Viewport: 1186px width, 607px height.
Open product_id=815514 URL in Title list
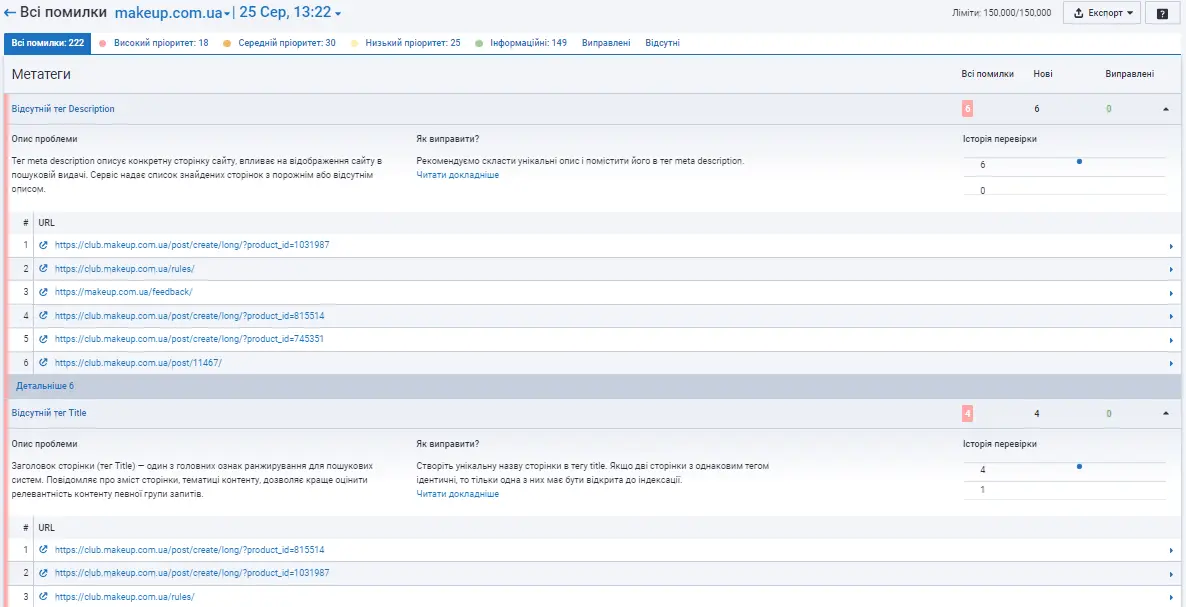point(189,550)
